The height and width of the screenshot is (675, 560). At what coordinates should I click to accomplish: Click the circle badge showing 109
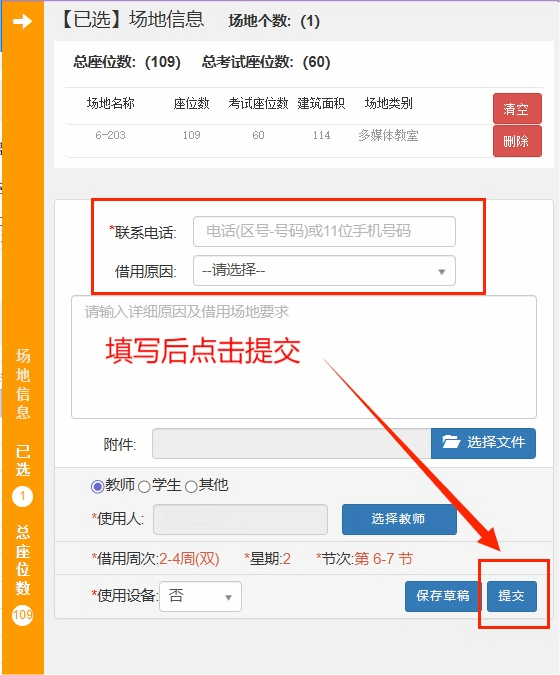[22, 615]
